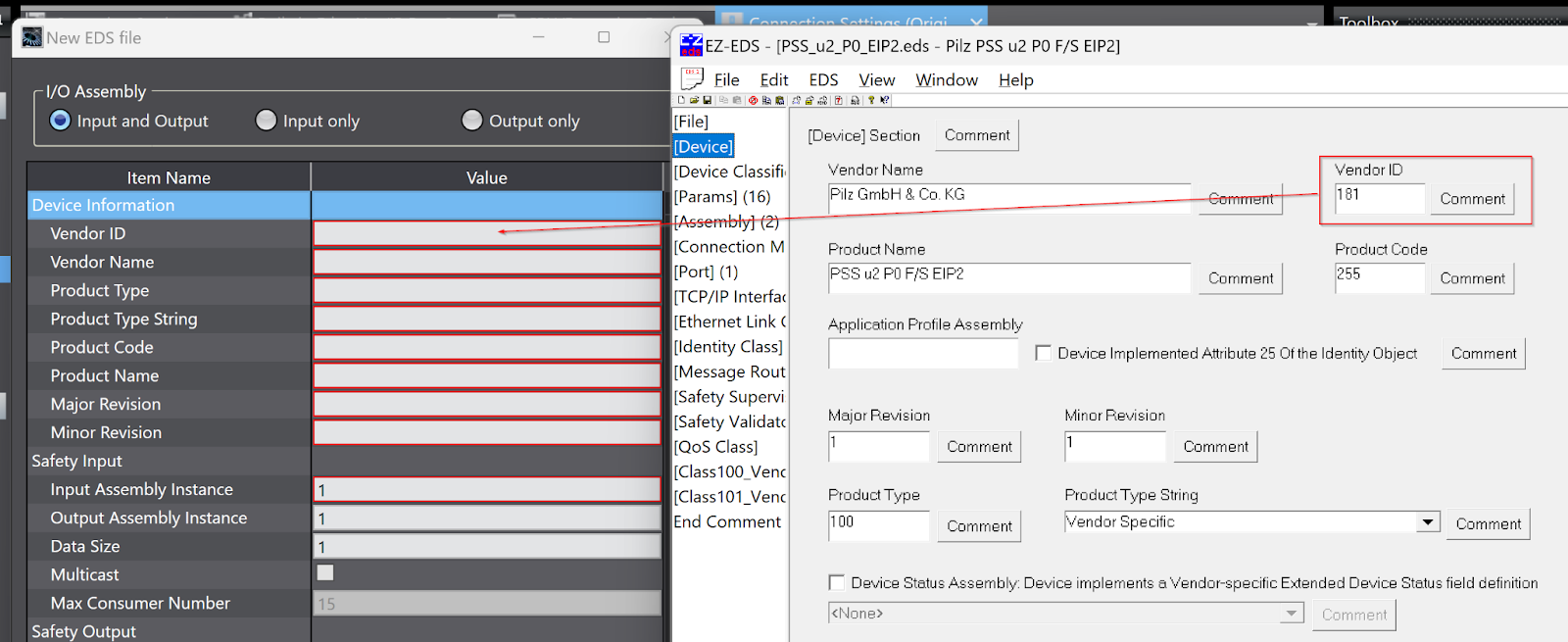
Task: Click the red-framed question mark document toolbar icon
Action: tap(838, 100)
